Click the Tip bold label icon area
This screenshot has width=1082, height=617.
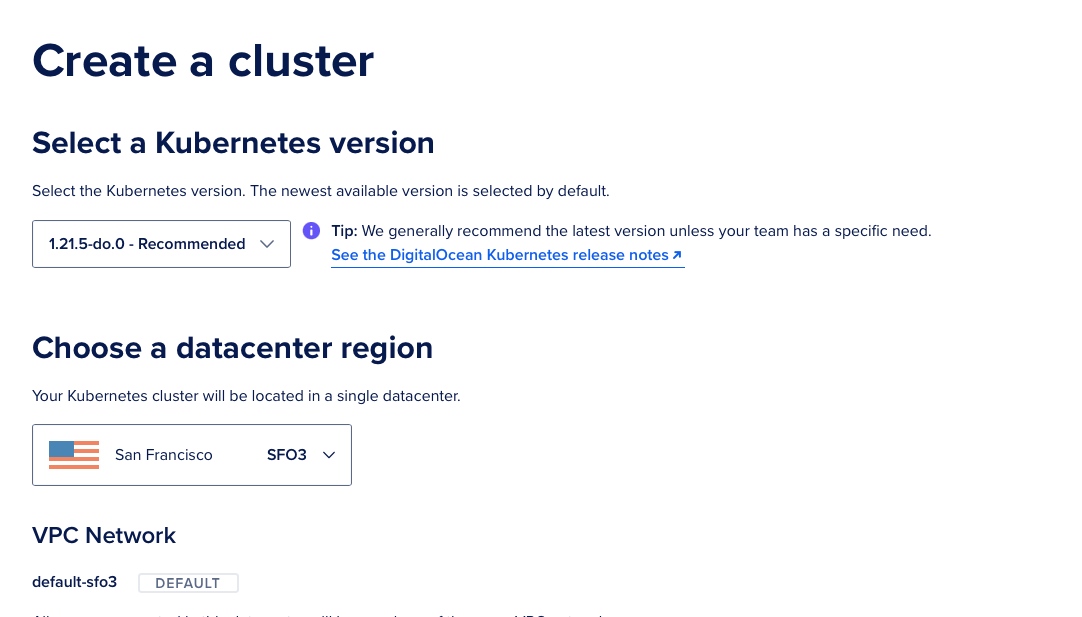click(344, 231)
